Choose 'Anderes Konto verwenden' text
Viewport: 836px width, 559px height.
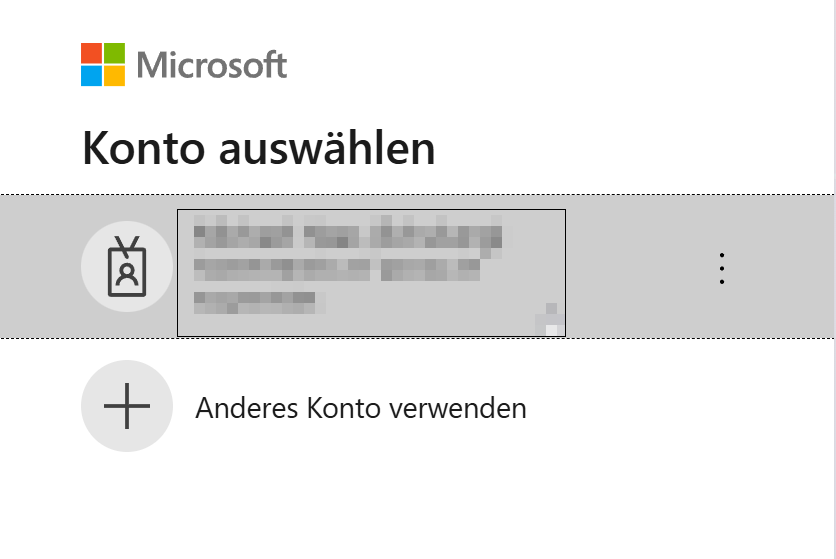(x=361, y=409)
